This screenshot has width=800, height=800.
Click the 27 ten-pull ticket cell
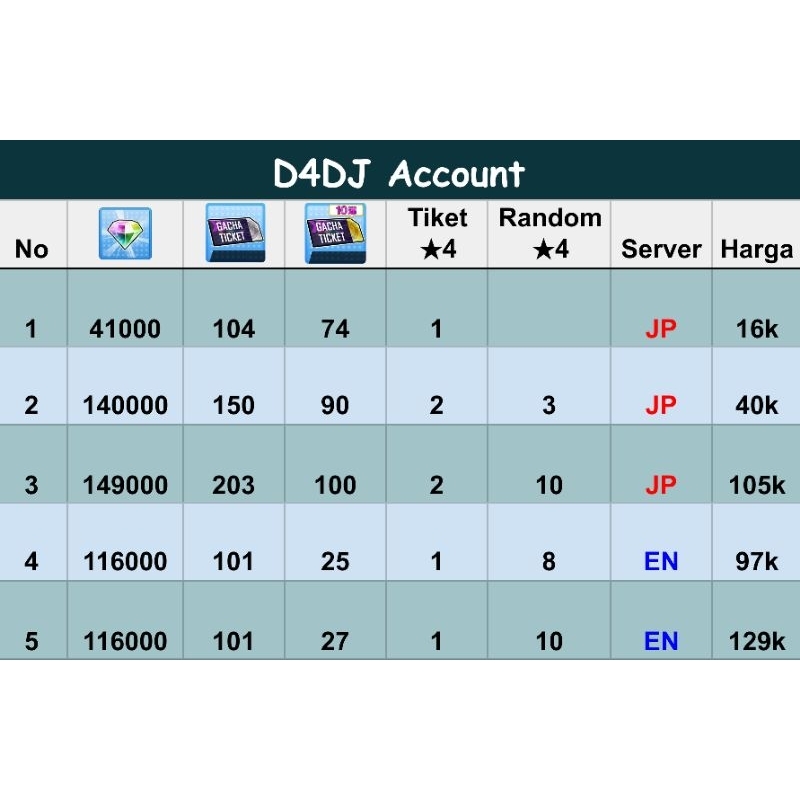point(335,641)
